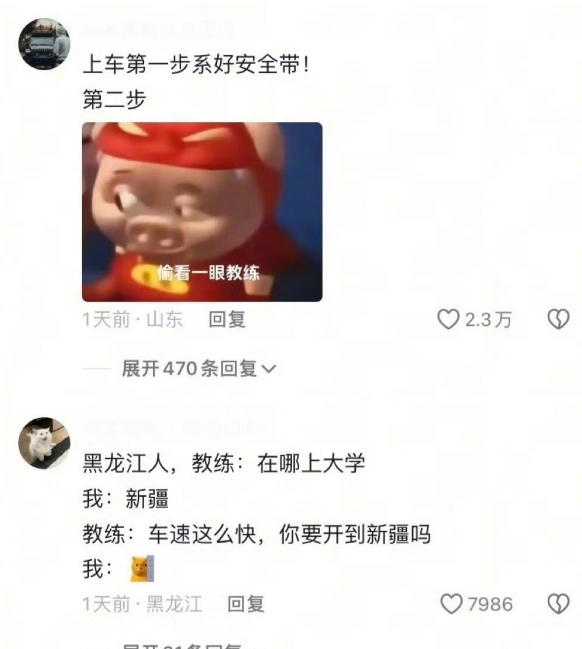
Task: Select the comment line 车速这么快，你要开到新疆吗
Action: (x=289, y=534)
